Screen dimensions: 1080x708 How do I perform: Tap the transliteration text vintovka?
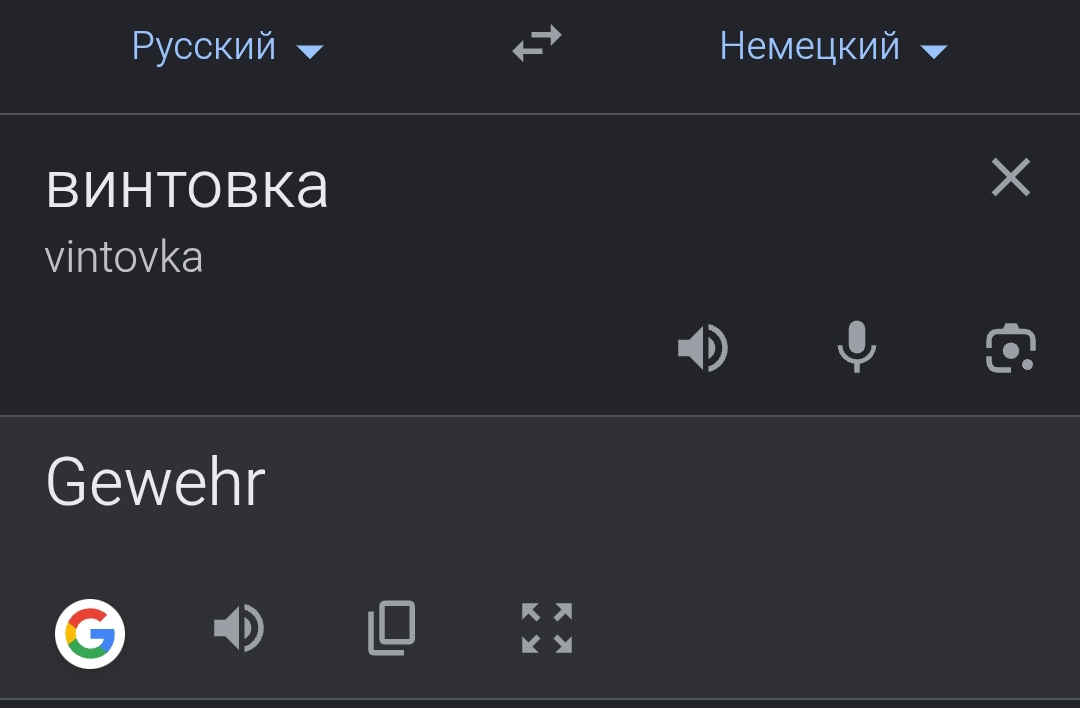(124, 258)
